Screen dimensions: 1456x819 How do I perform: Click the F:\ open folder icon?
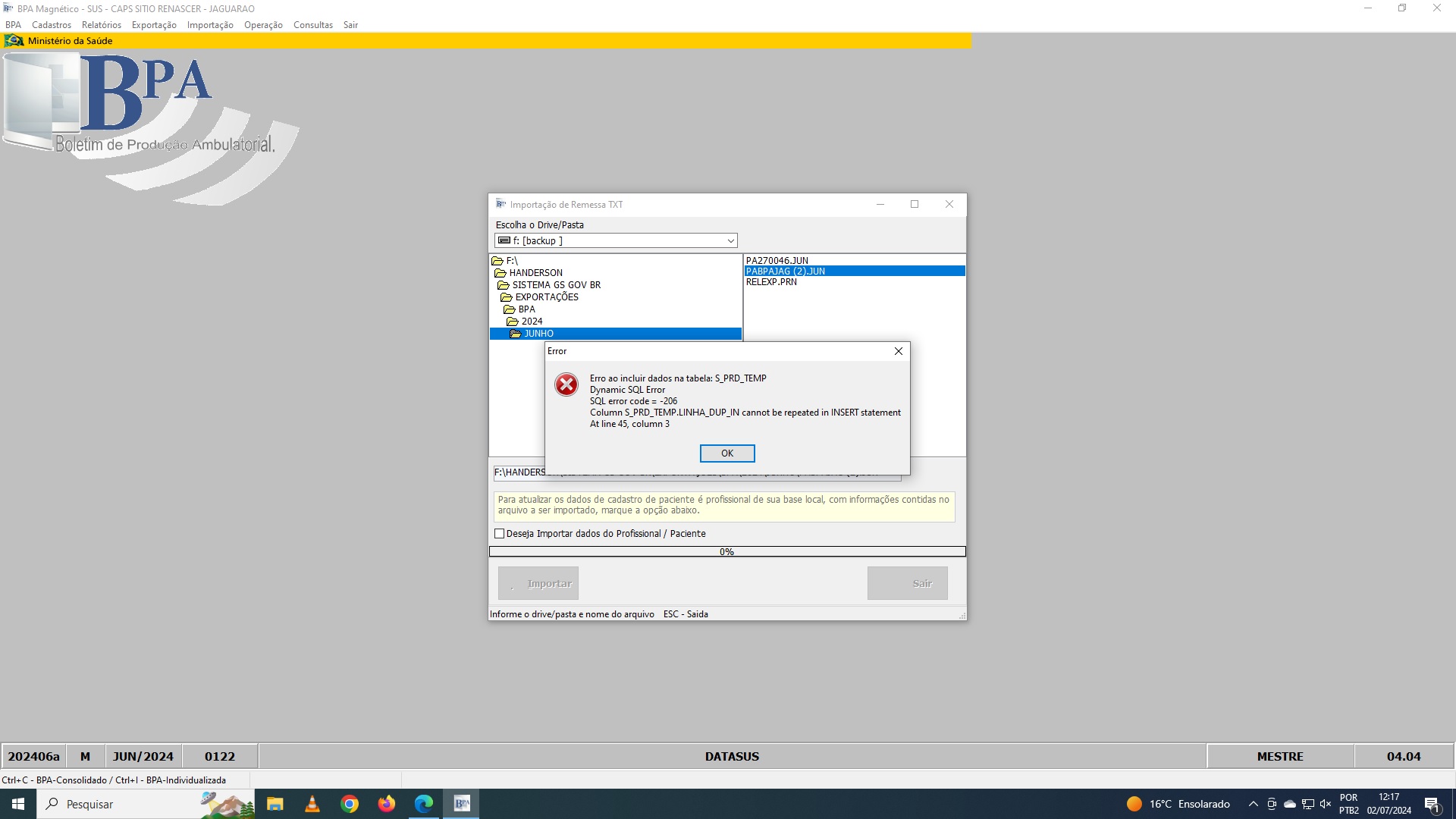point(497,261)
